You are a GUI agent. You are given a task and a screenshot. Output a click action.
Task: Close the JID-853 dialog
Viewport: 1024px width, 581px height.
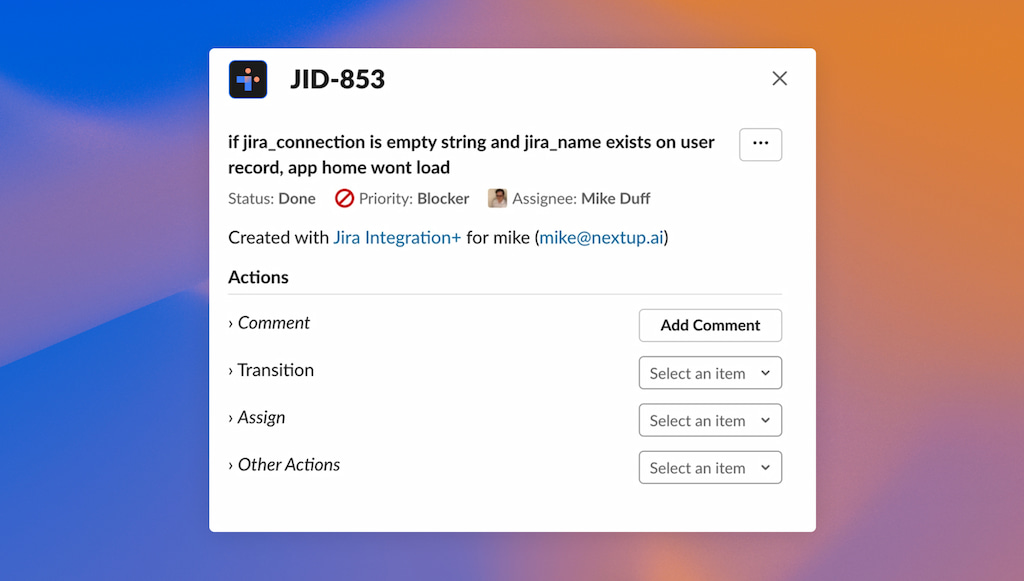tap(779, 78)
